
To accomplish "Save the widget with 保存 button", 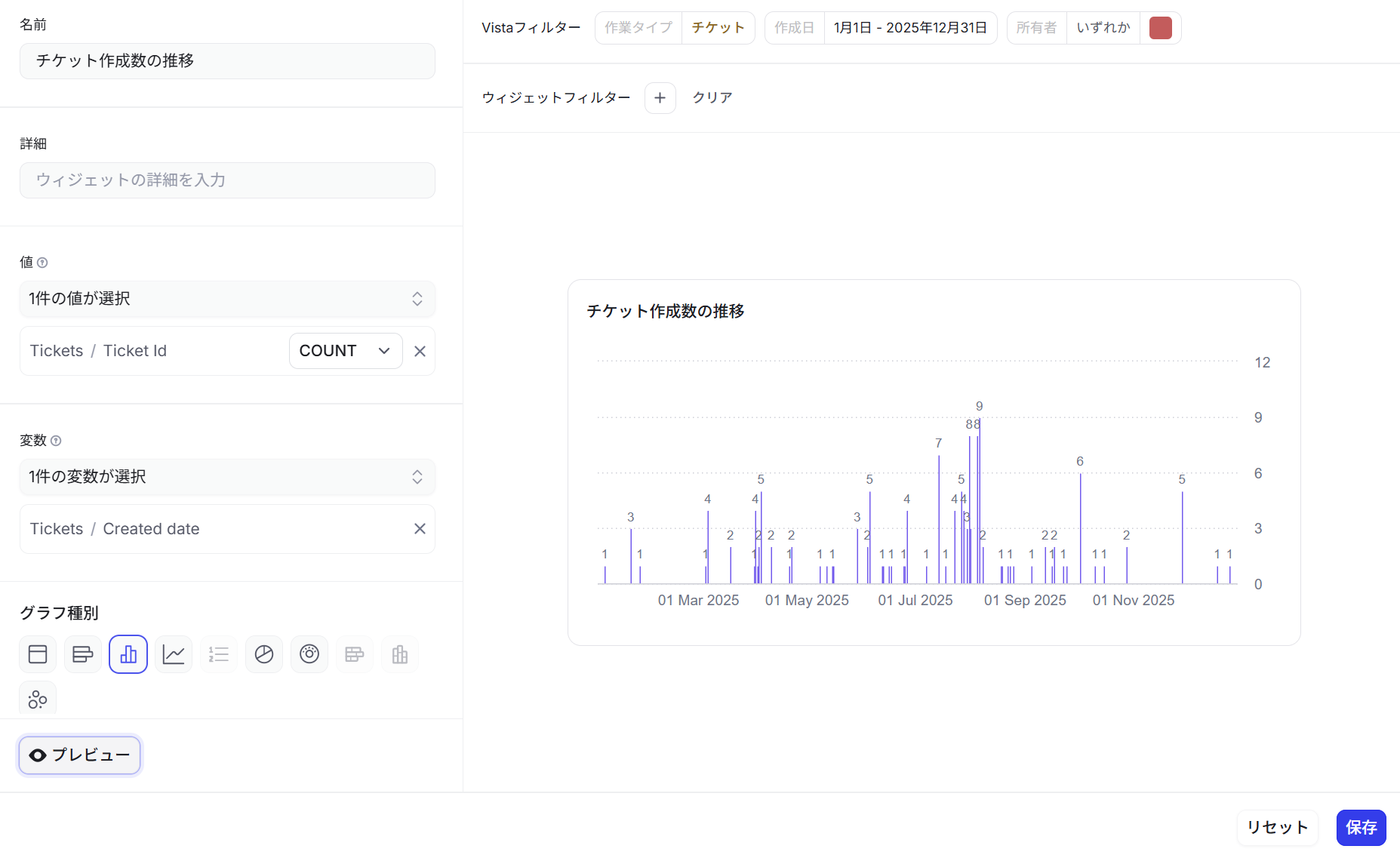I will pyautogui.click(x=1361, y=828).
